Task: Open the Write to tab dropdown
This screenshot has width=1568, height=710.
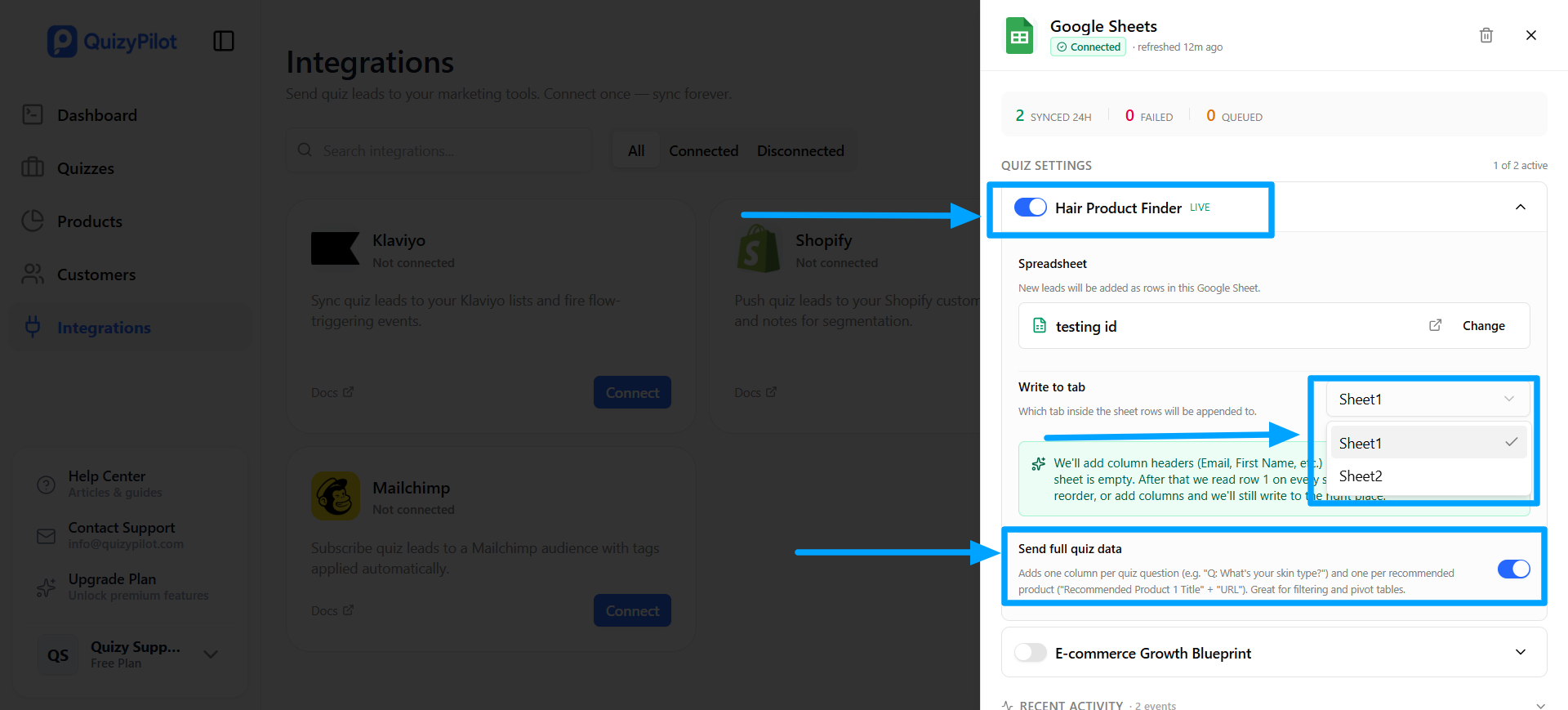Action: pyautogui.click(x=1428, y=399)
